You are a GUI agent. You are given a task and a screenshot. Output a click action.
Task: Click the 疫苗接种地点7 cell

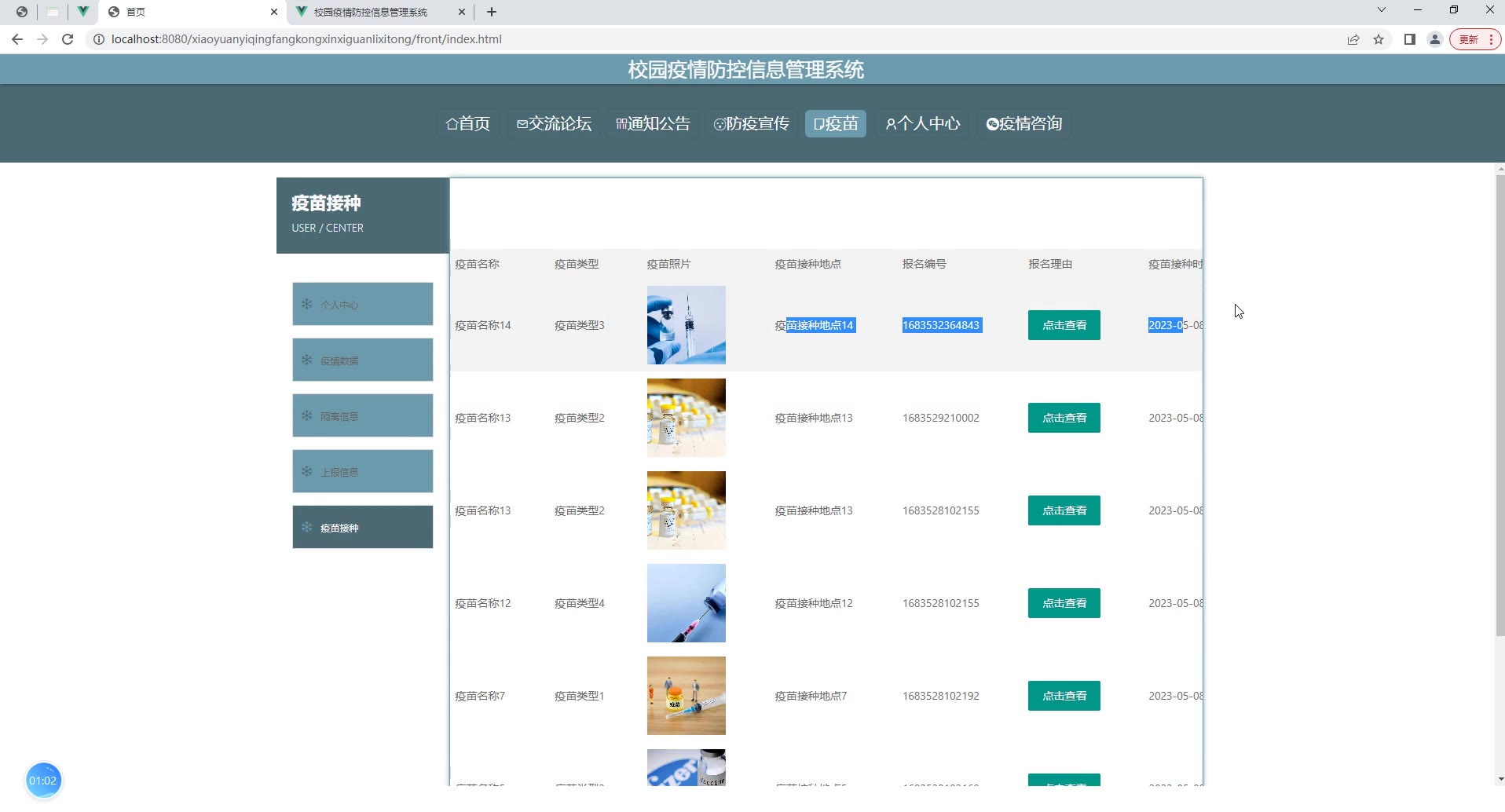811,696
